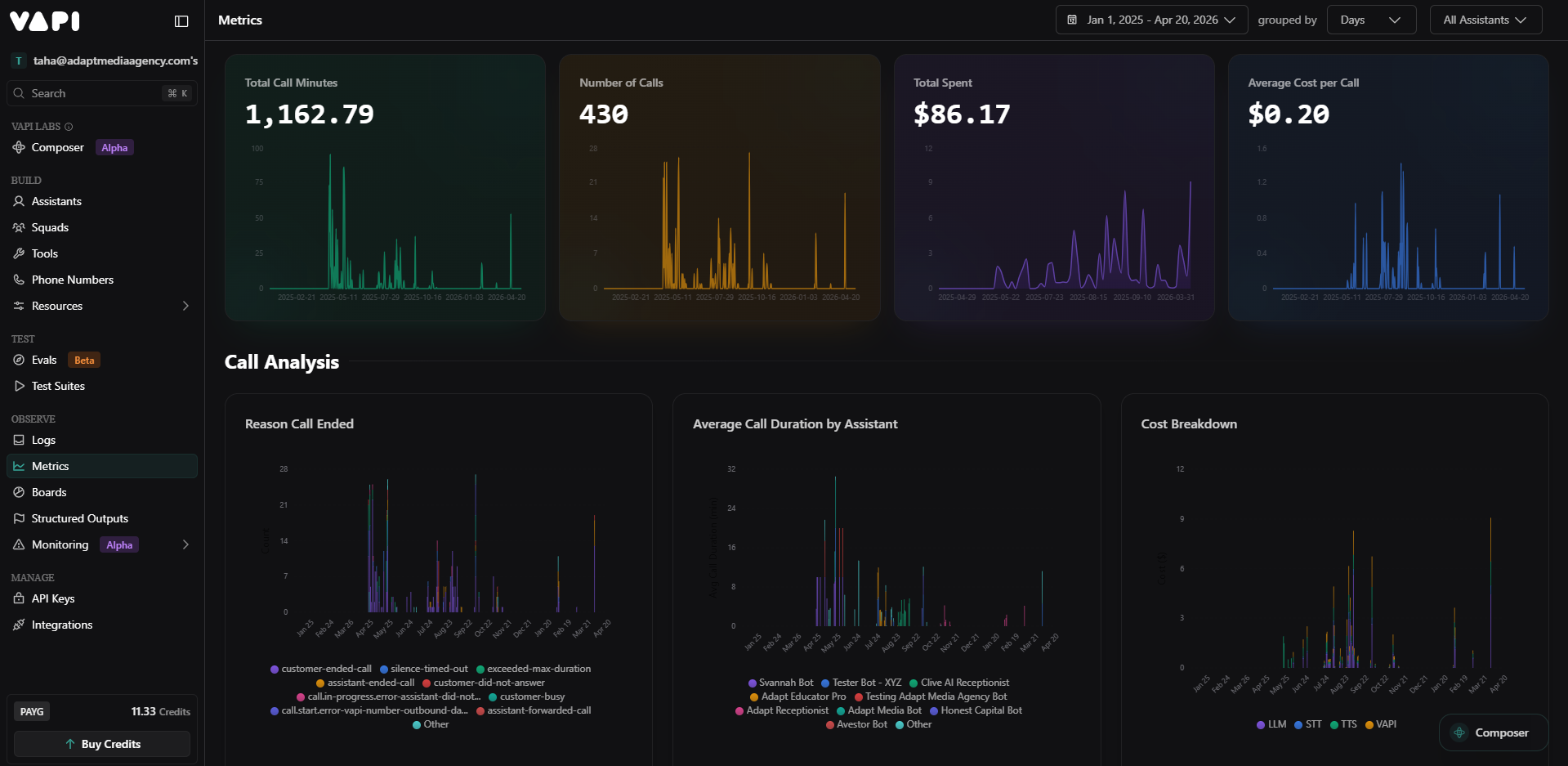Toggle the VAPI cost legend entry
This screenshot has height=766, width=1568.
tap(1381, 724)
